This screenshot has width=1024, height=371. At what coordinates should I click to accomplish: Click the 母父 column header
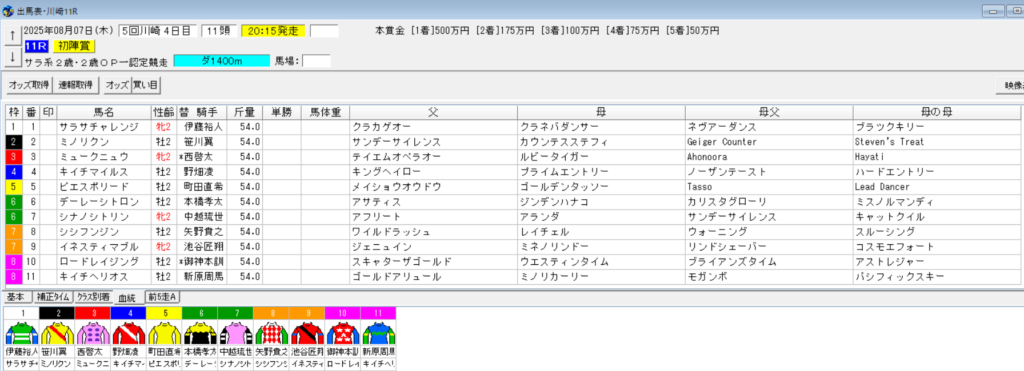pos(769,112)
